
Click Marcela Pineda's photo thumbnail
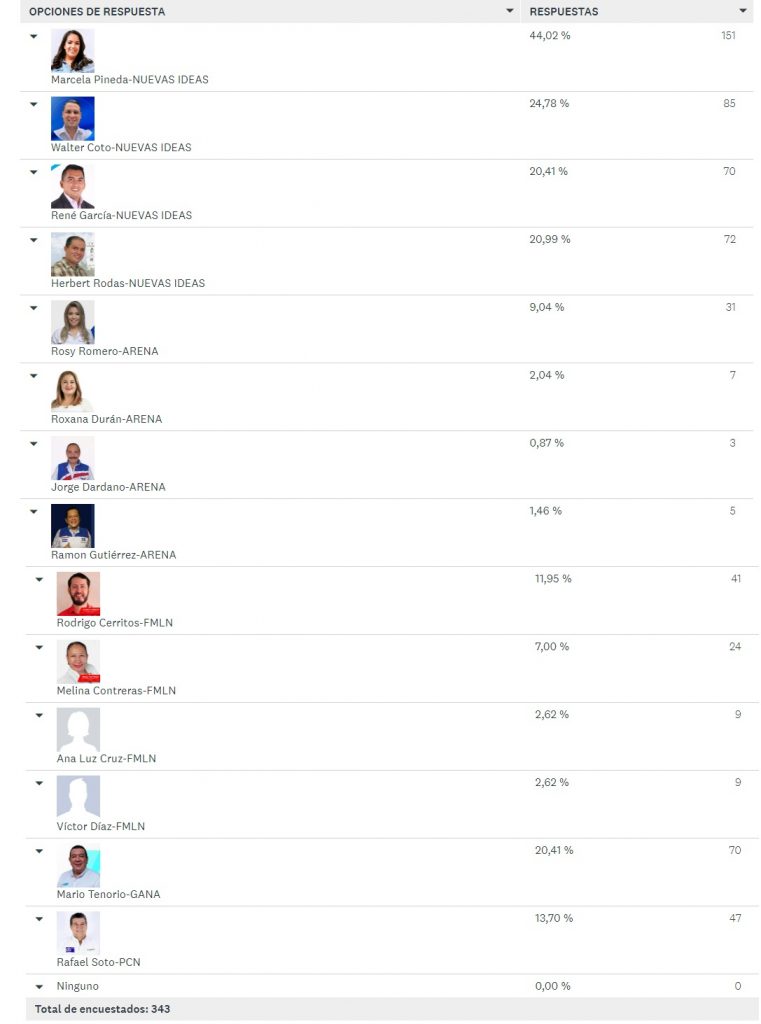point(73,50)
